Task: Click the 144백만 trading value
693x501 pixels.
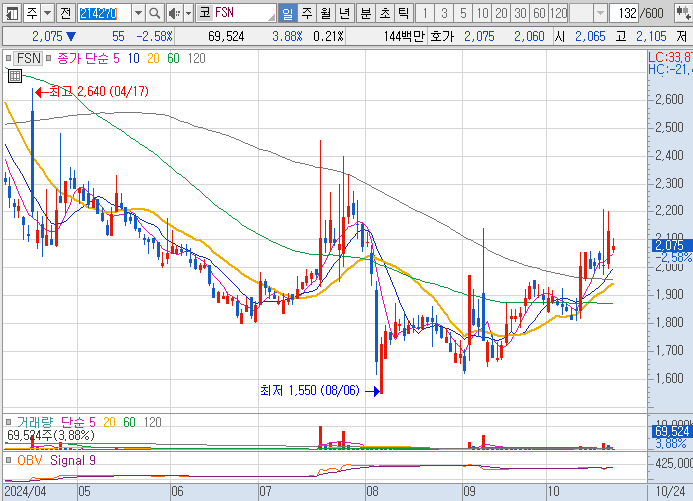Action: (x=403, y=36)
